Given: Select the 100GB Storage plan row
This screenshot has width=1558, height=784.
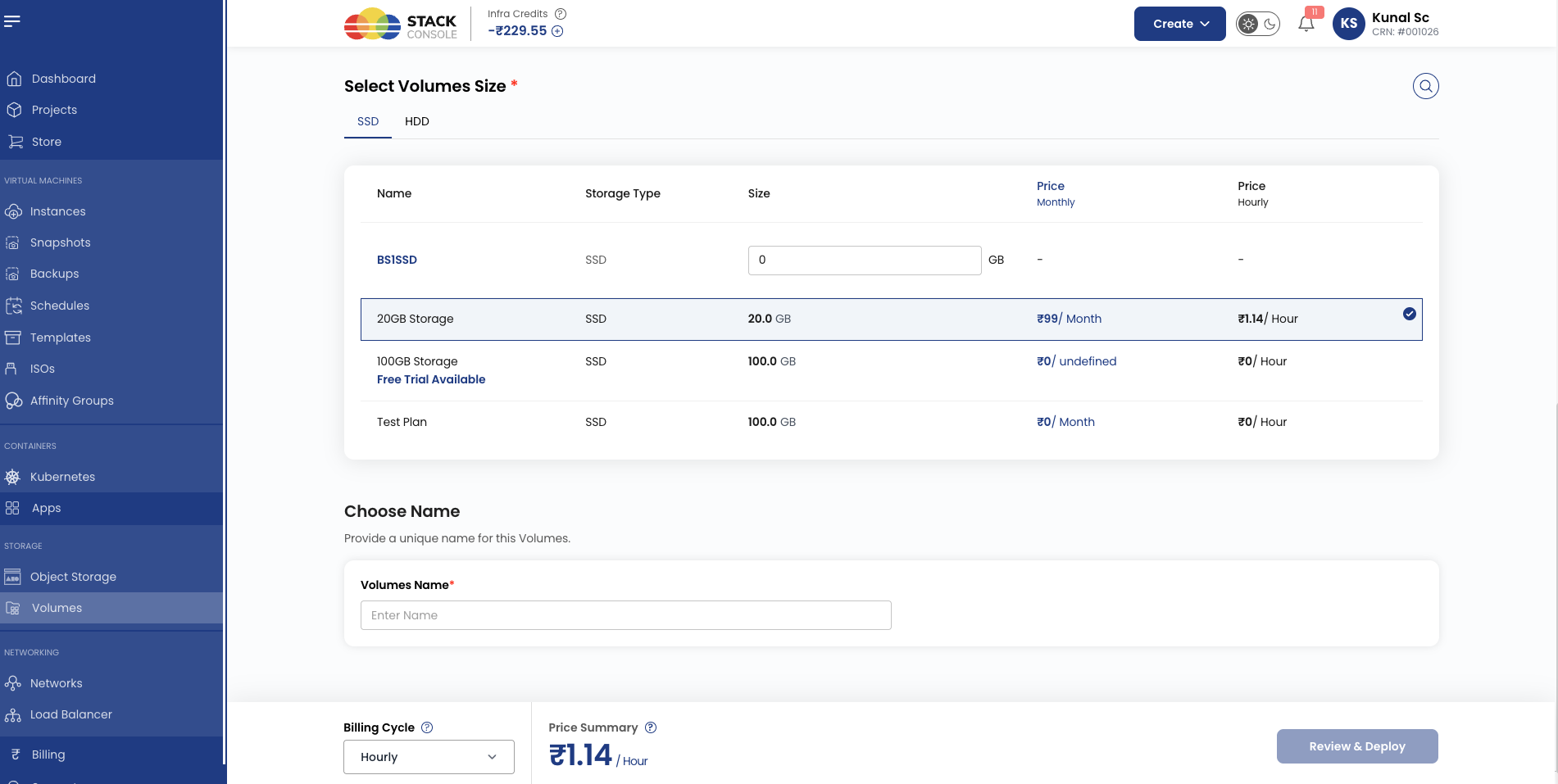Looking at the screenshot, I should tap(892, 370).
